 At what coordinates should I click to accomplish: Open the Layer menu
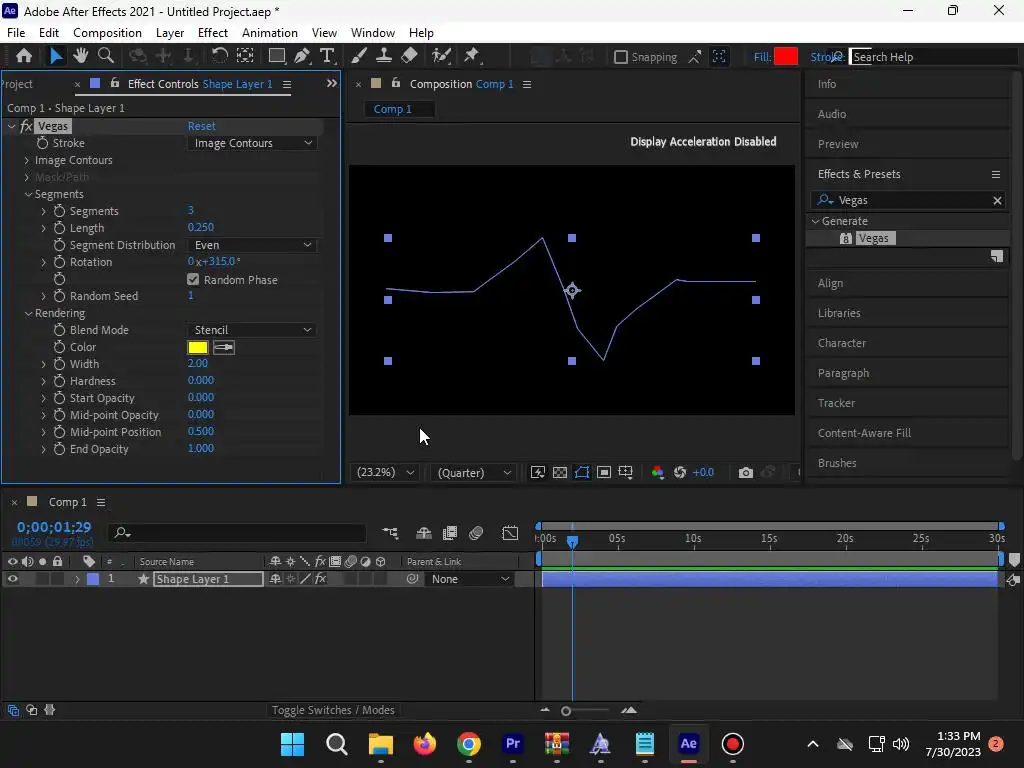tap(170, 33)
